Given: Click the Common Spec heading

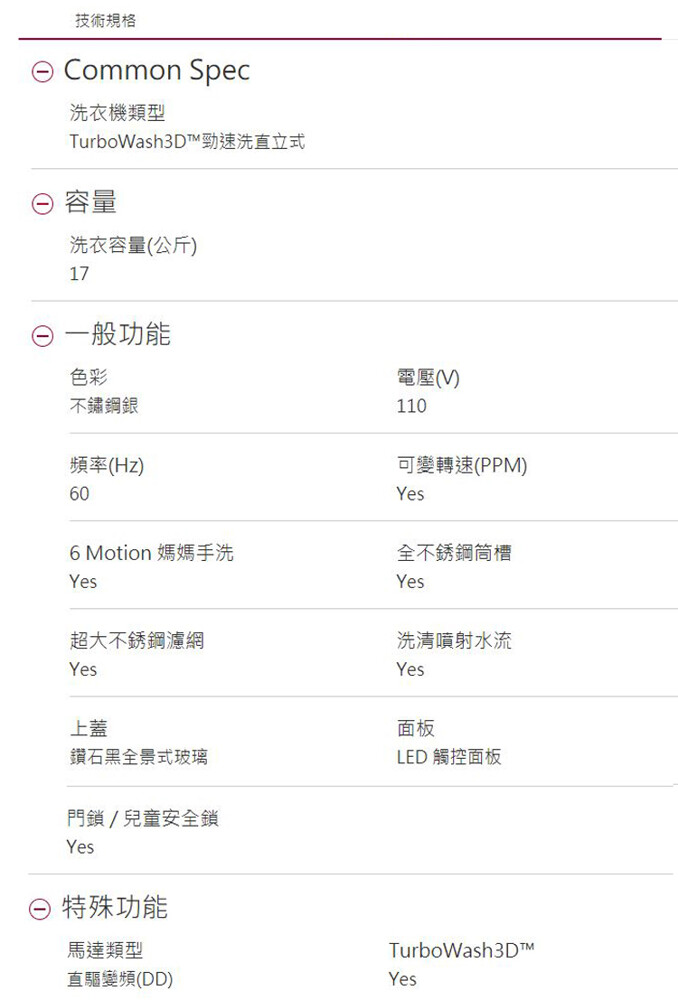Looking at the screenshot, I should (157, 70).
